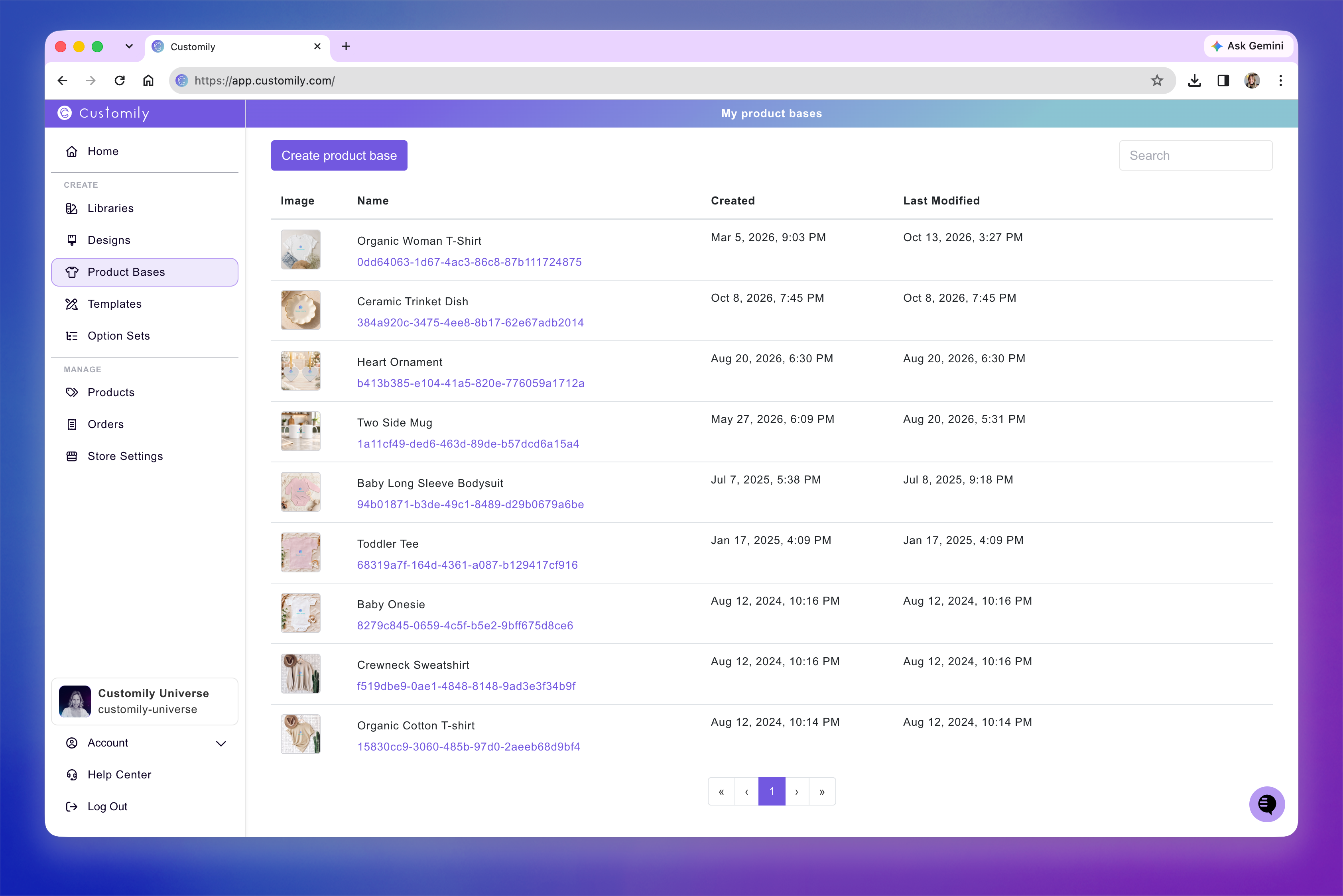The width and height of the screenshot is (1343, 896).
Task: Jump to the last page with »
Action: 821,792
